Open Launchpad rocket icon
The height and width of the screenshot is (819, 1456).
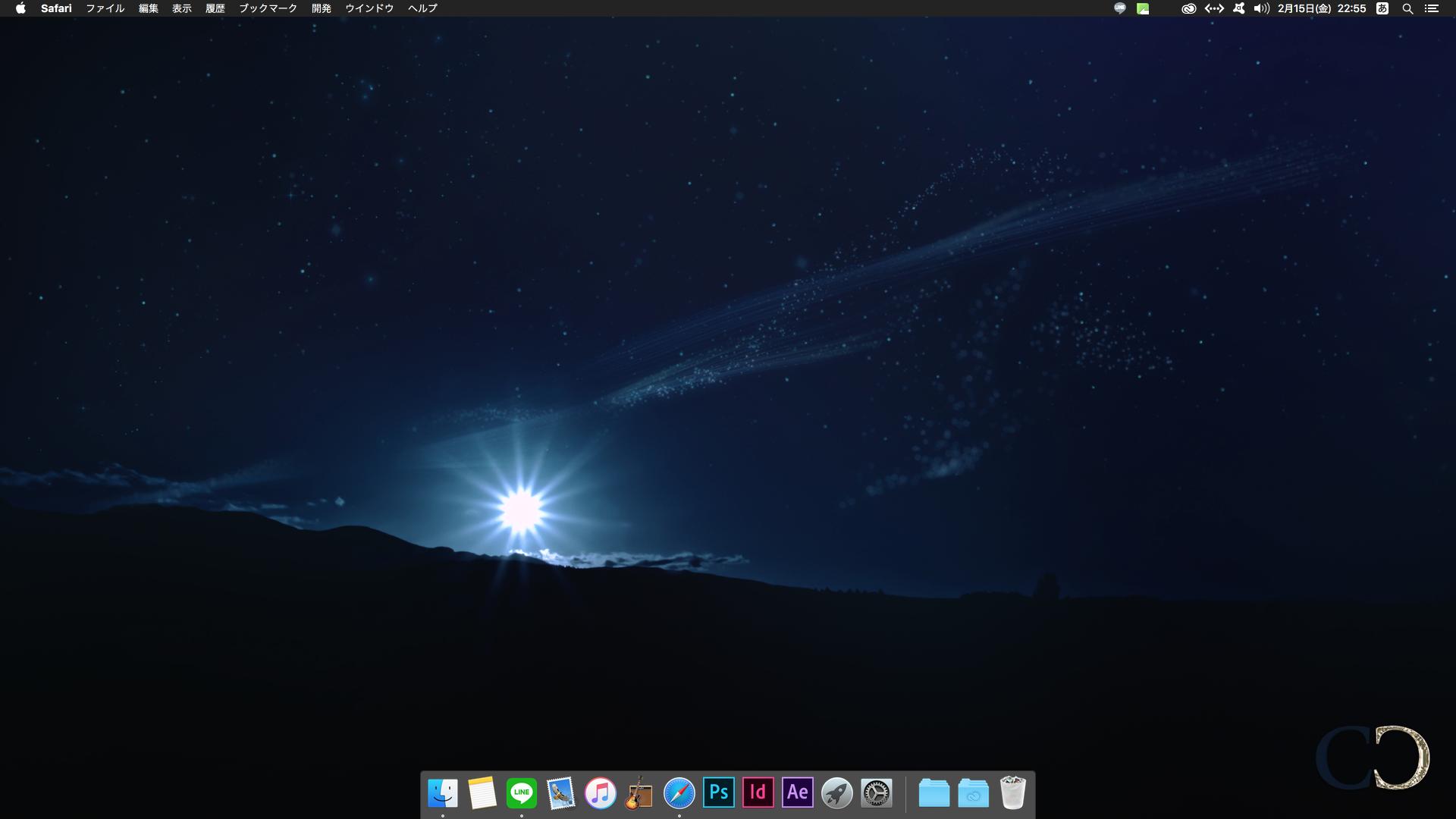coord(837,793)
